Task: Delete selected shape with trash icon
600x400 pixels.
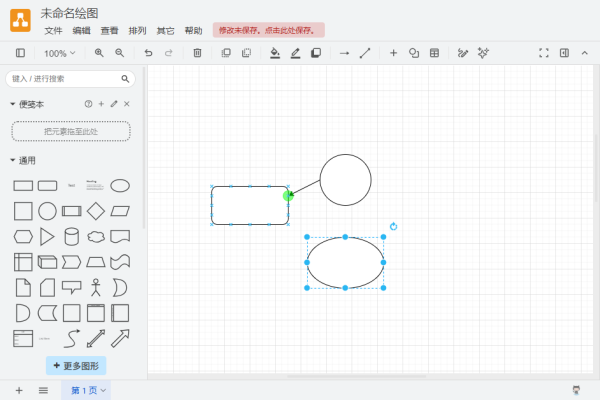Action: tap(197, 53)
